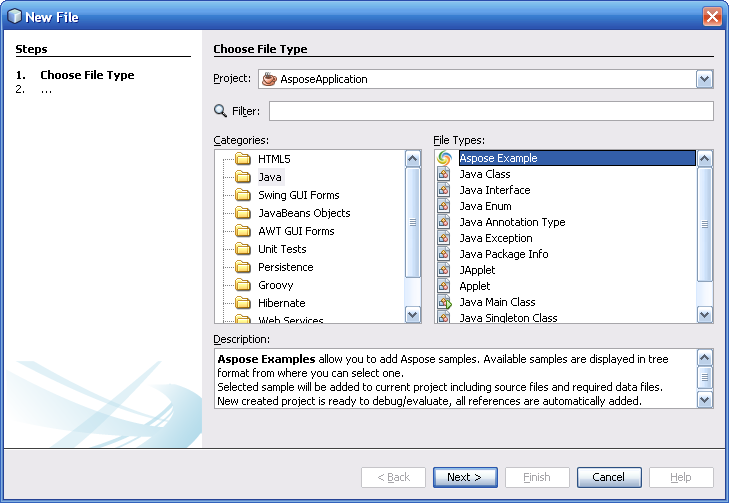
Task: Click the Java Enum file icon
Action: click(x=444, y=206)
